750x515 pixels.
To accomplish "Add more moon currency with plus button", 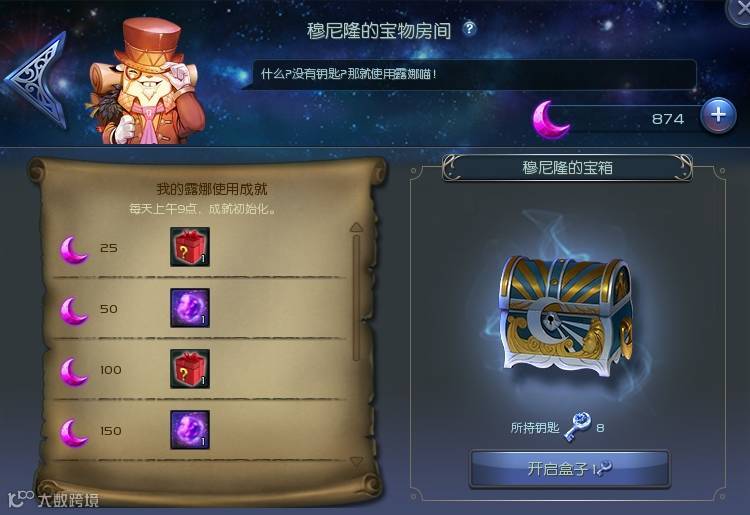I will [x=718, y=115].
